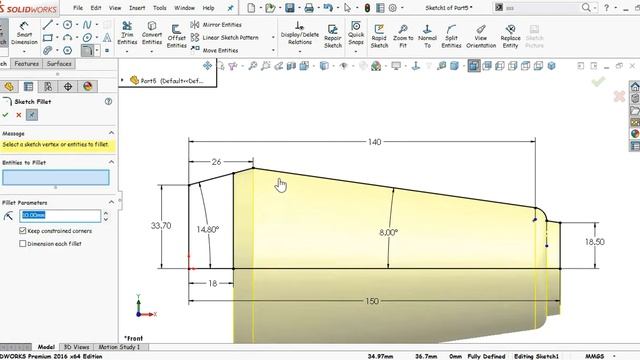Click Offset Entities tool
The image size is (640, 360).
pyautogui.click(x=176, y=37)
